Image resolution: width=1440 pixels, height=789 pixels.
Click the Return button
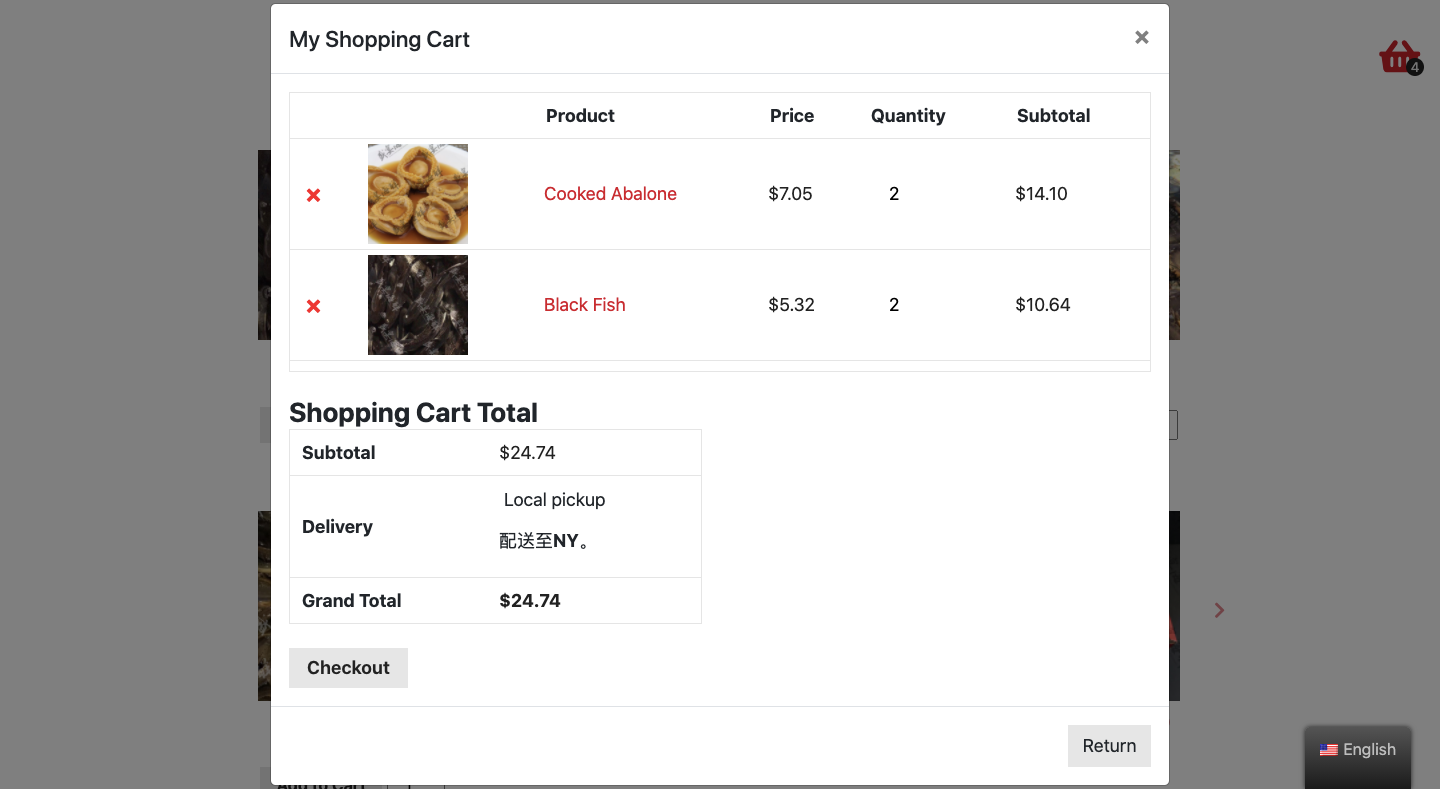click(x=1109, y=746)
